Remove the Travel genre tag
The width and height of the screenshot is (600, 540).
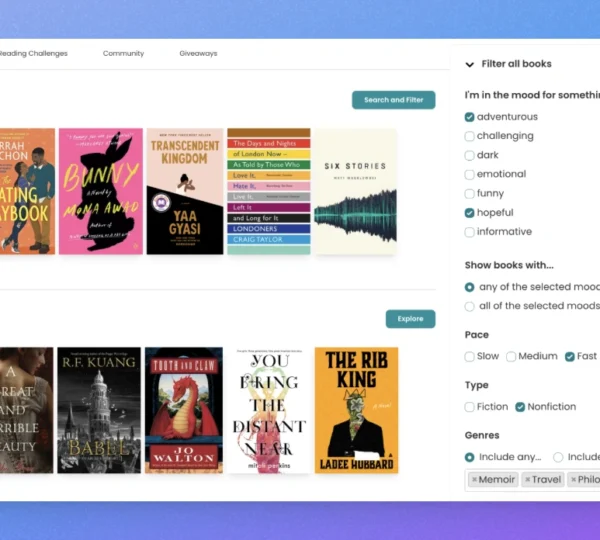click(527, 480)
